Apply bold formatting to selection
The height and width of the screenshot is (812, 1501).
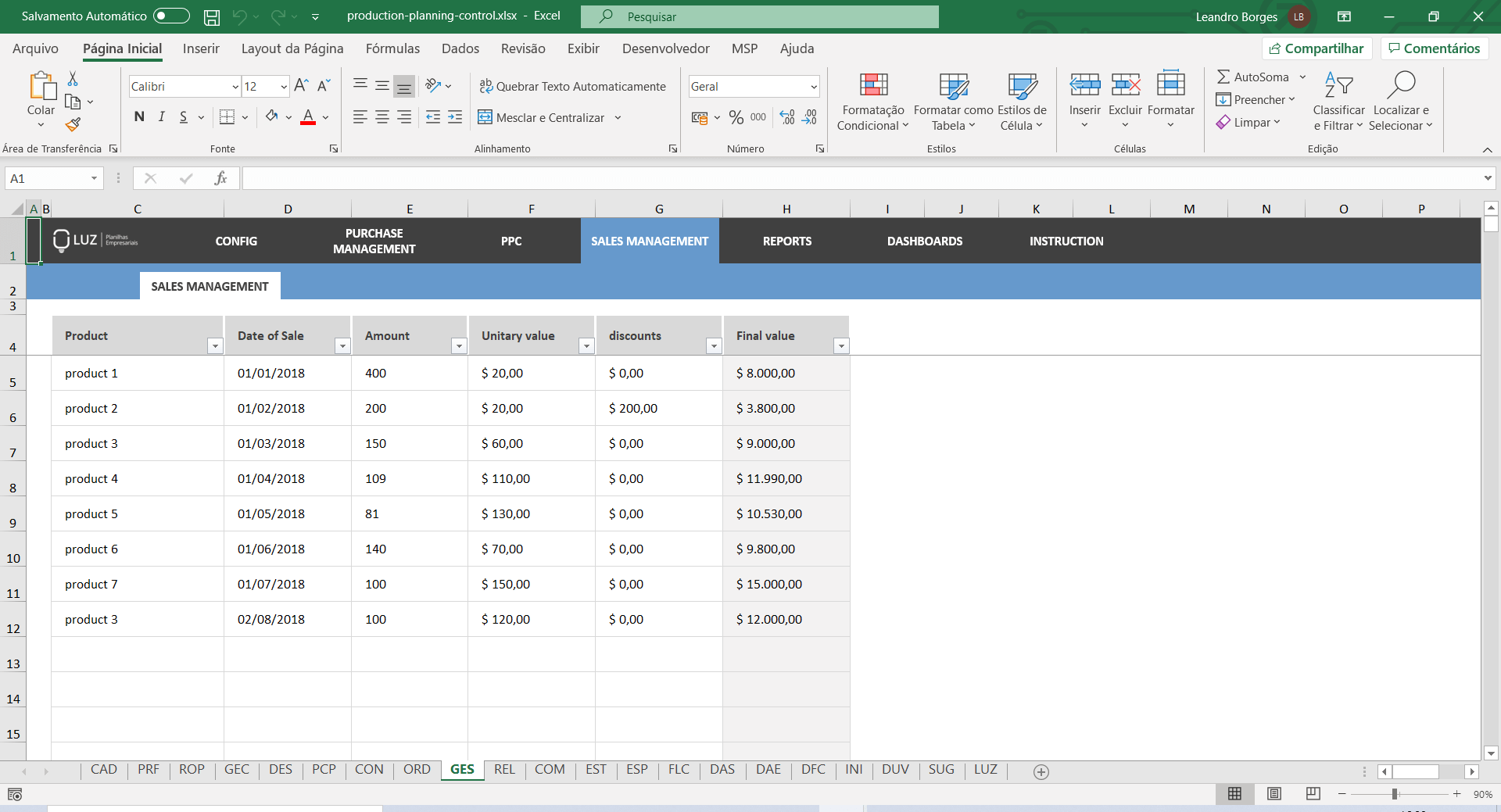pos(139,116)
